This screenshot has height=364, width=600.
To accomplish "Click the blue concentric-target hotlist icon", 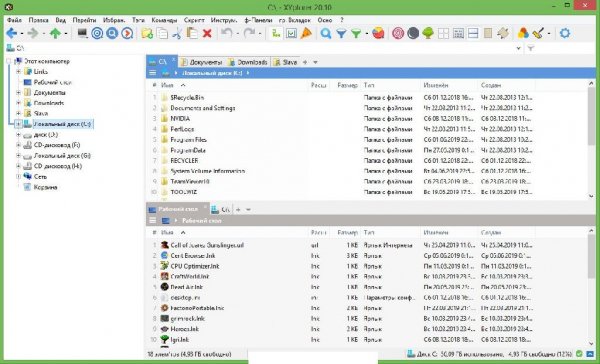I will pyautogui.click(x=97, y=34).
